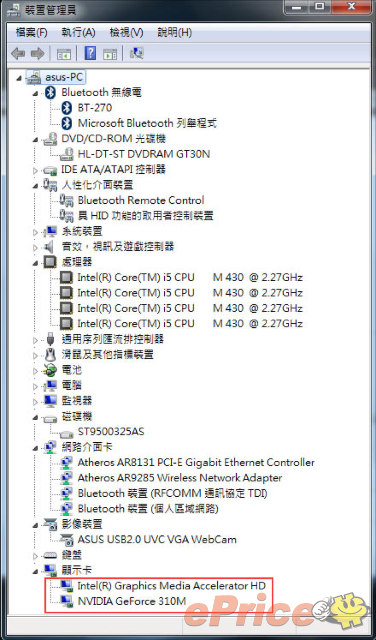The image size is (376, 640).
Task: Select the ASUS USB2.0 UVC VGA WebCam icon
Action: pyautogui.click(x=67, y=539)
